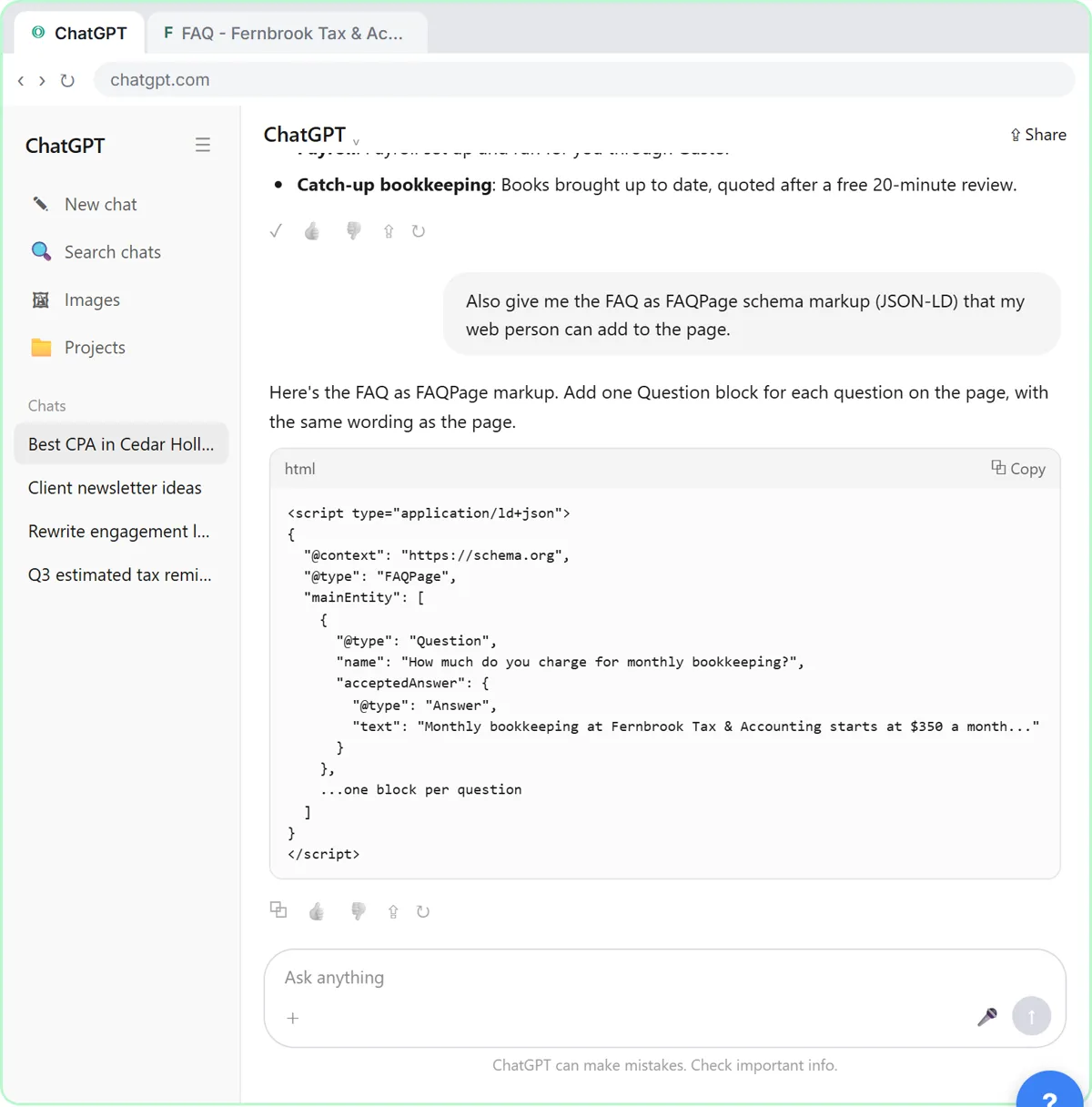The image size is (1092, 1107).
Task: Click the "How much do you charge" code line
Action: coord(571,662)
